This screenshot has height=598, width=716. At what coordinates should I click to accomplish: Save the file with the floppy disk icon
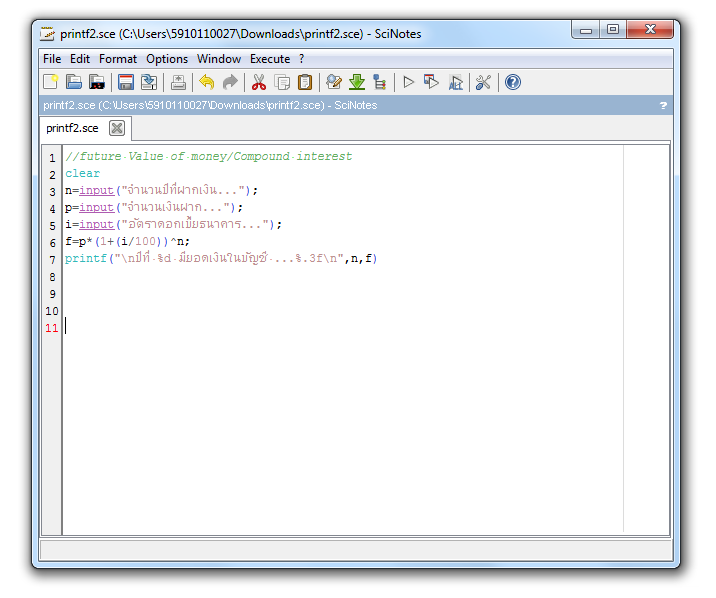(x=126, y=82)
